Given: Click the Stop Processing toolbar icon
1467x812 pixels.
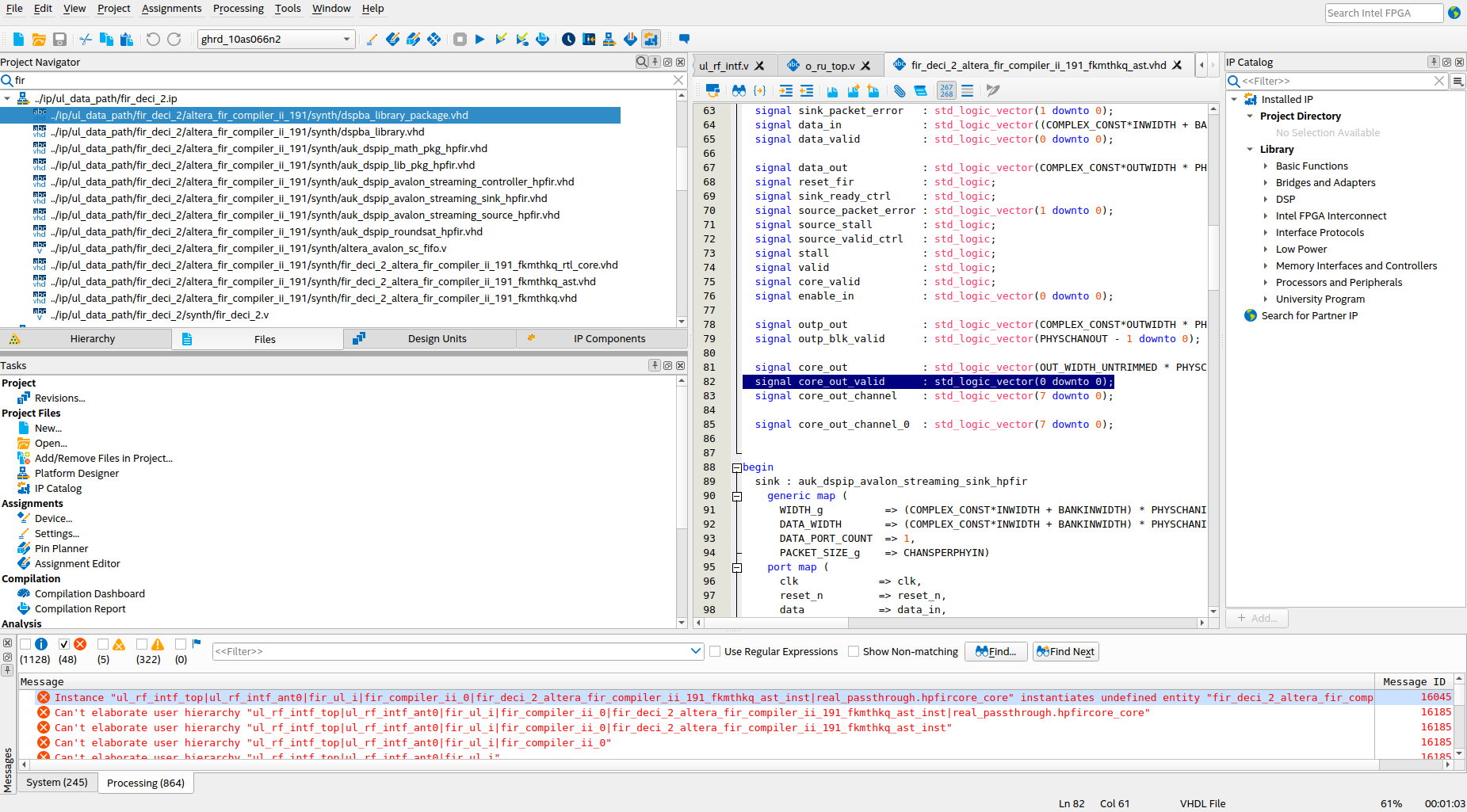Looking at the screenshot, I should (460, 39).
